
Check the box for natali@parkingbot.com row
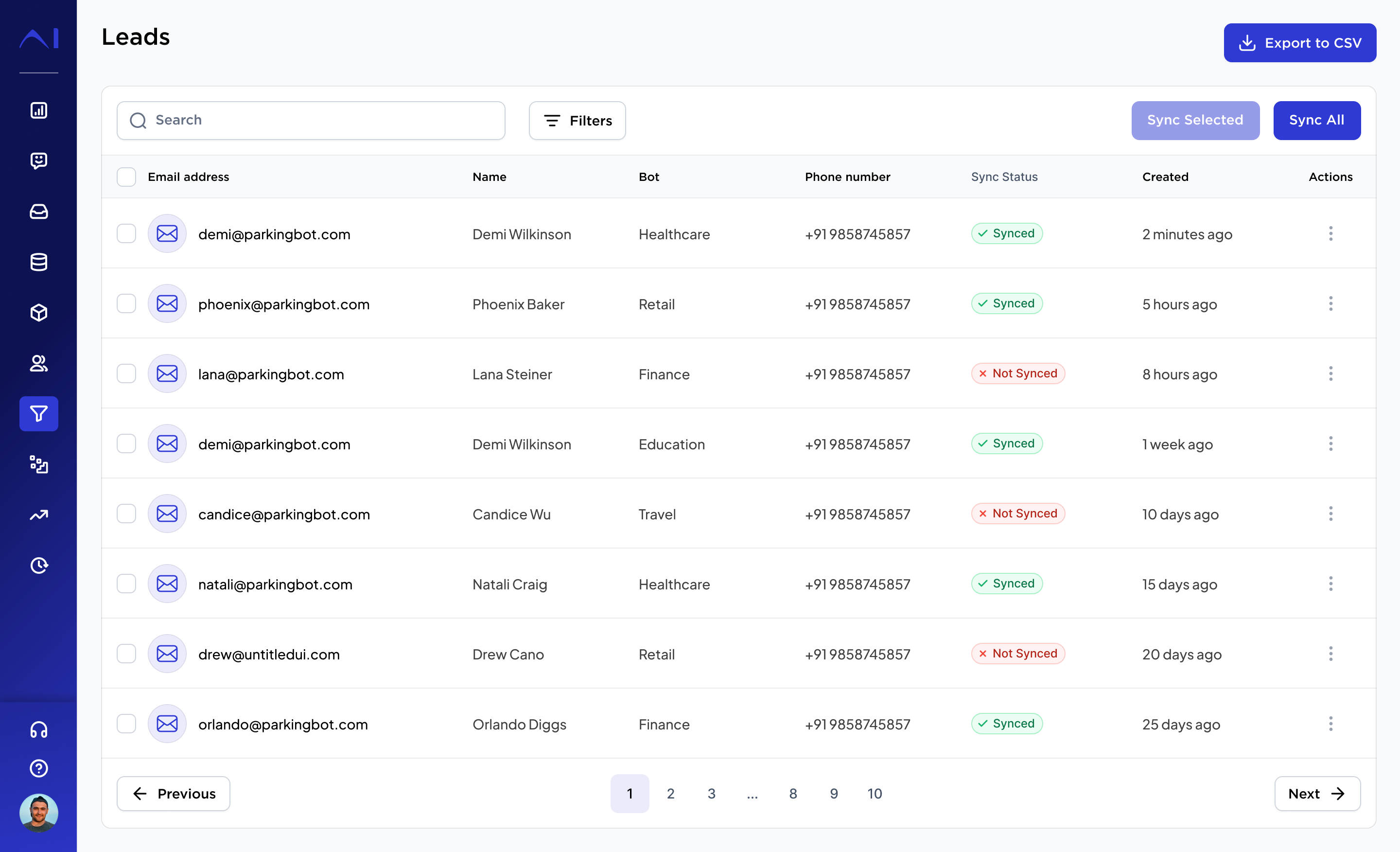[126, 584]
